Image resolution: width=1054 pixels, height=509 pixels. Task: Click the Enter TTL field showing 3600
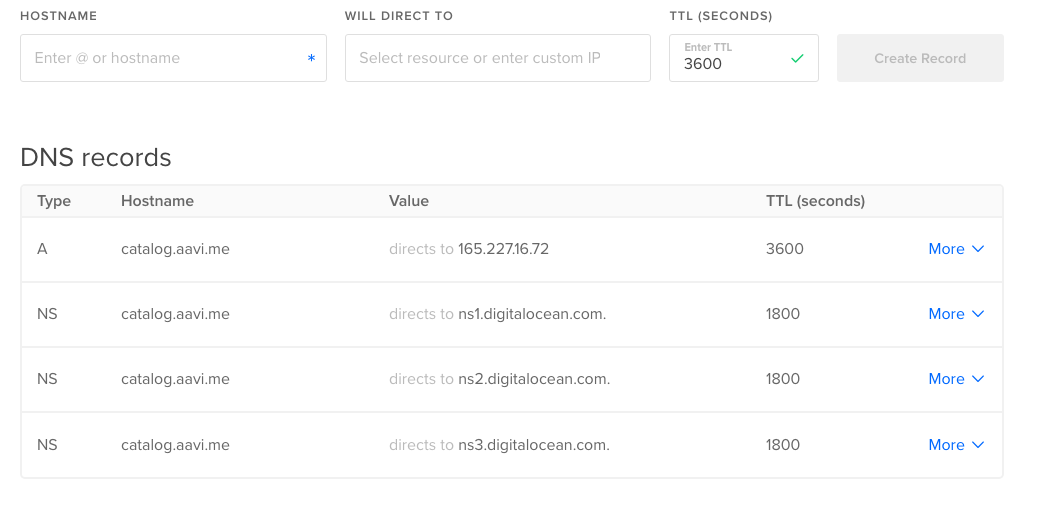pyautogui.click(x=743, y=58)
